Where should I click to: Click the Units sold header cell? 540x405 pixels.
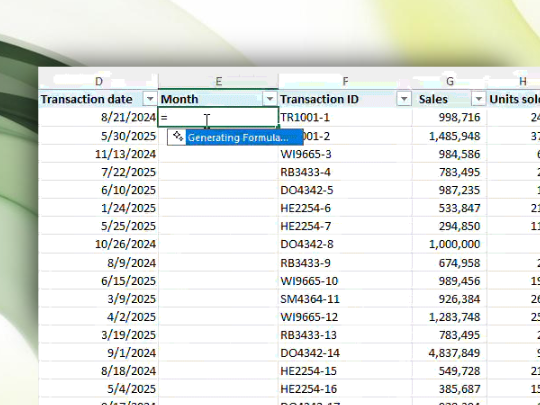pos(513,99)
